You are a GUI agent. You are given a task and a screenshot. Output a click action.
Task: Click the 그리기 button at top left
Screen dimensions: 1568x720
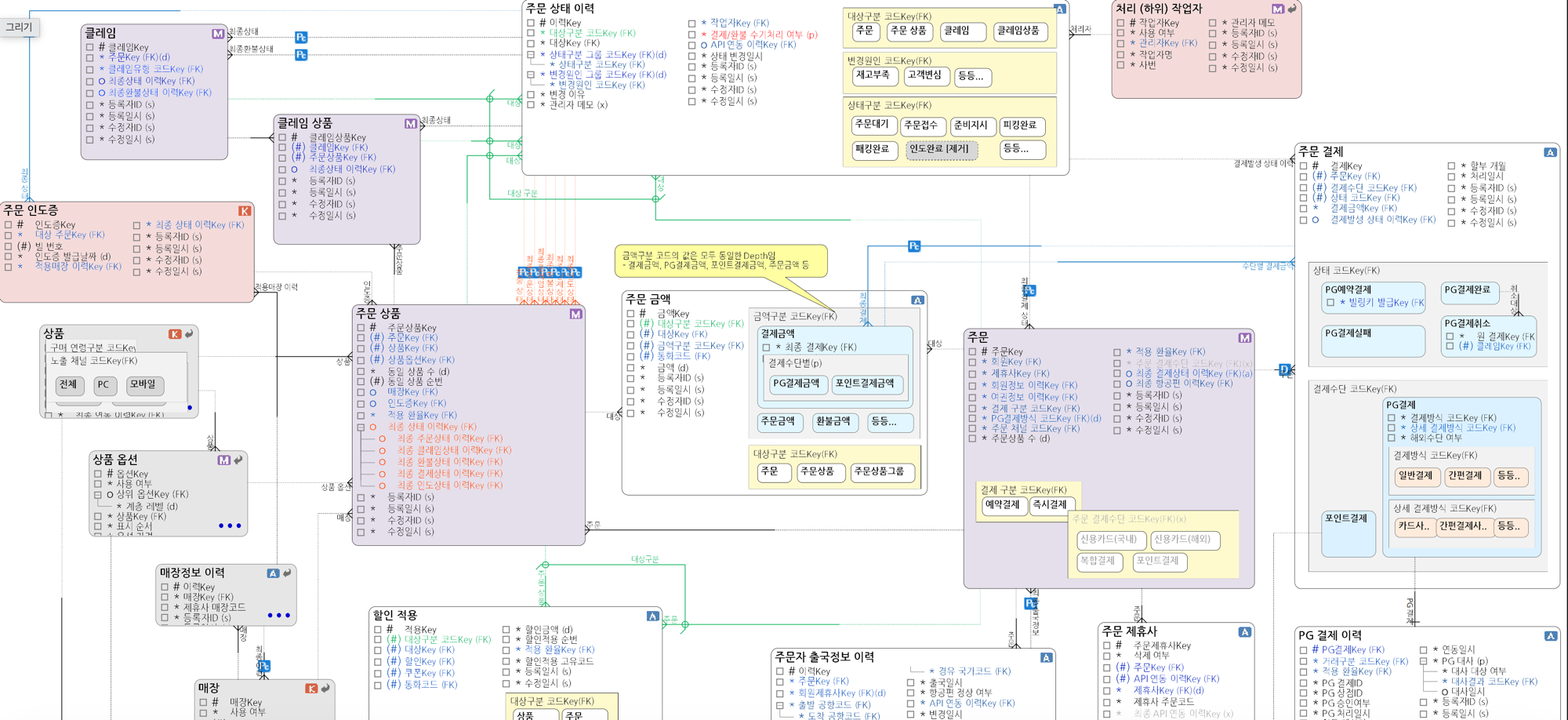20,27
